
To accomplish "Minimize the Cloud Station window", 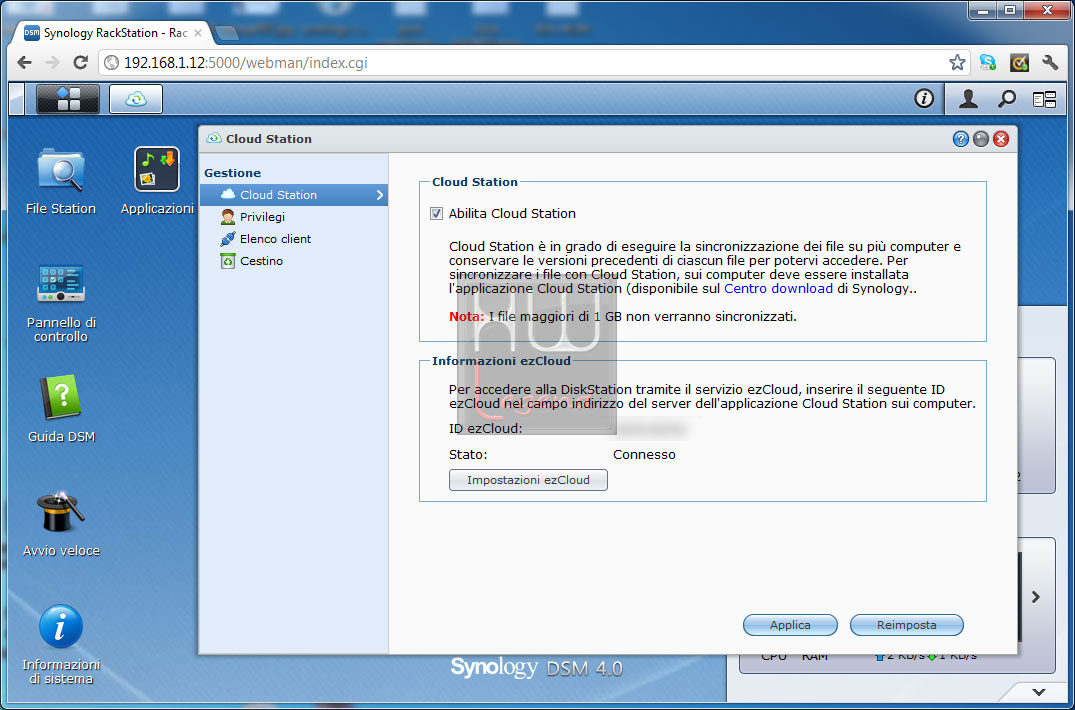I will tap(981, 139).
